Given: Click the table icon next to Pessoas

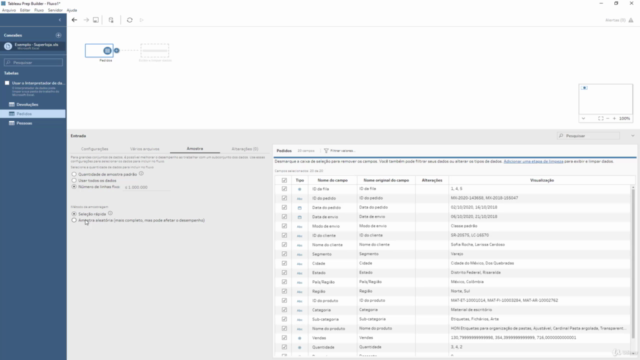Looking at the screenshot, I should pos(12,123).
